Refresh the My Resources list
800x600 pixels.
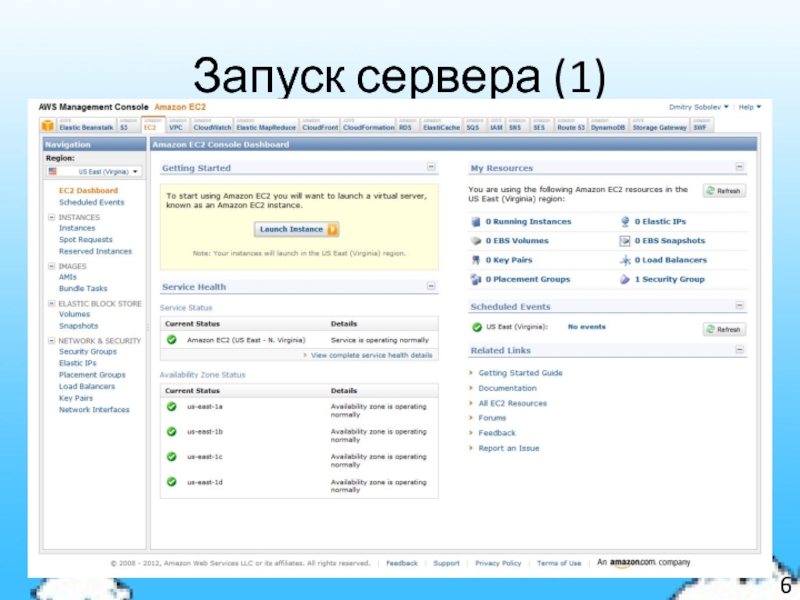(724, 191)
